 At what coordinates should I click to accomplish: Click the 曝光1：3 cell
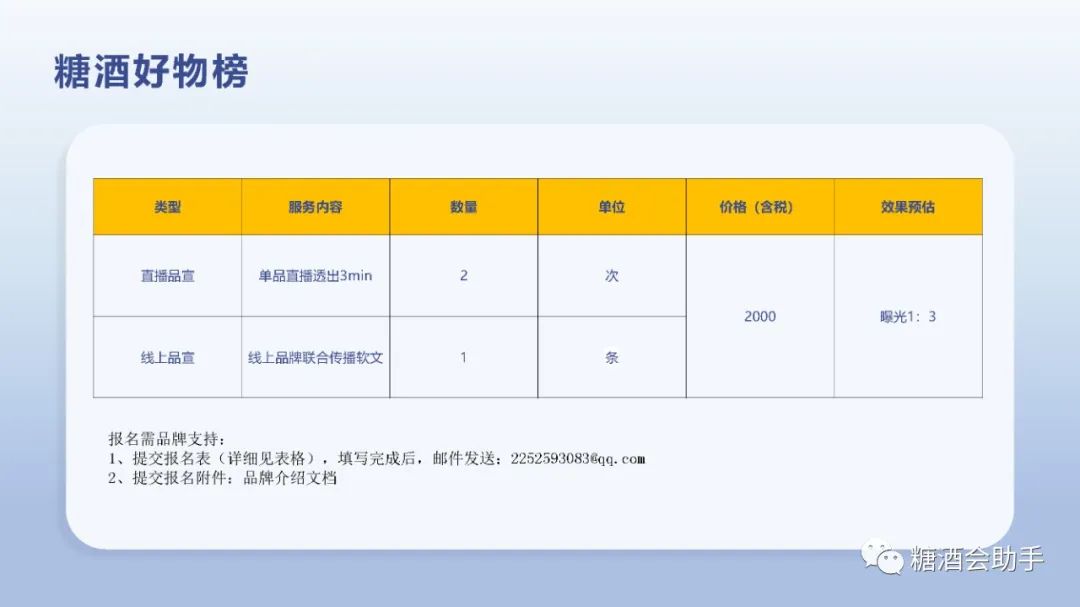point(908,316)
